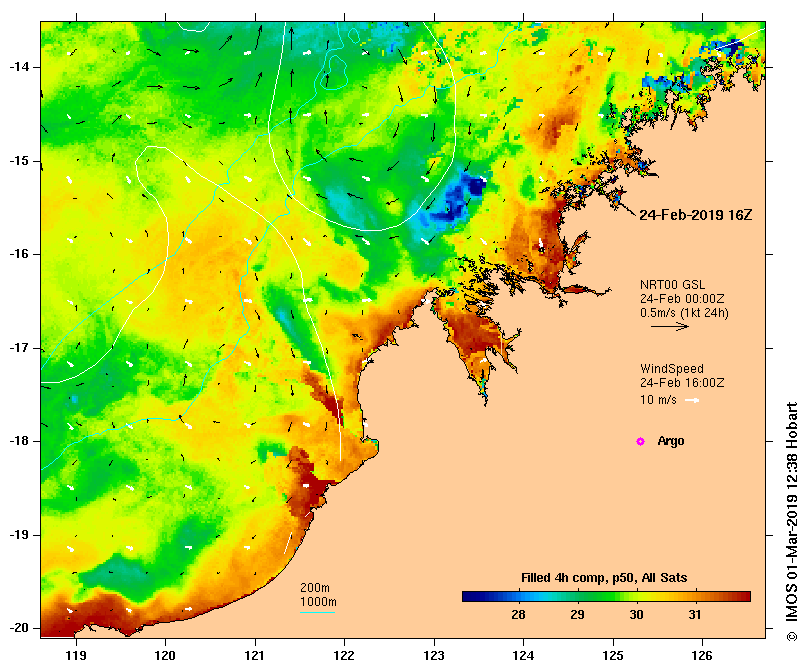
Task: Click the cyan 1000m contour legend line
Action: pyautogui.click(x=317, y=613)
